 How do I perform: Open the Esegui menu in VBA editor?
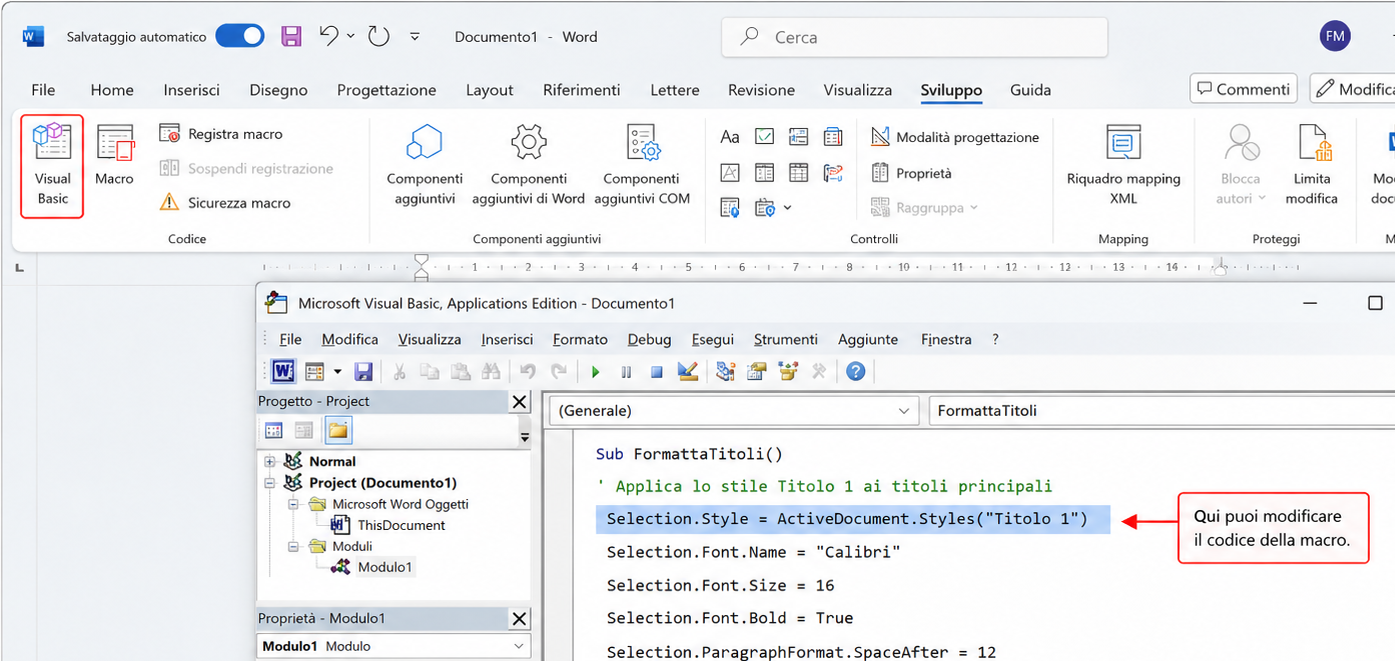click(713, 339)
